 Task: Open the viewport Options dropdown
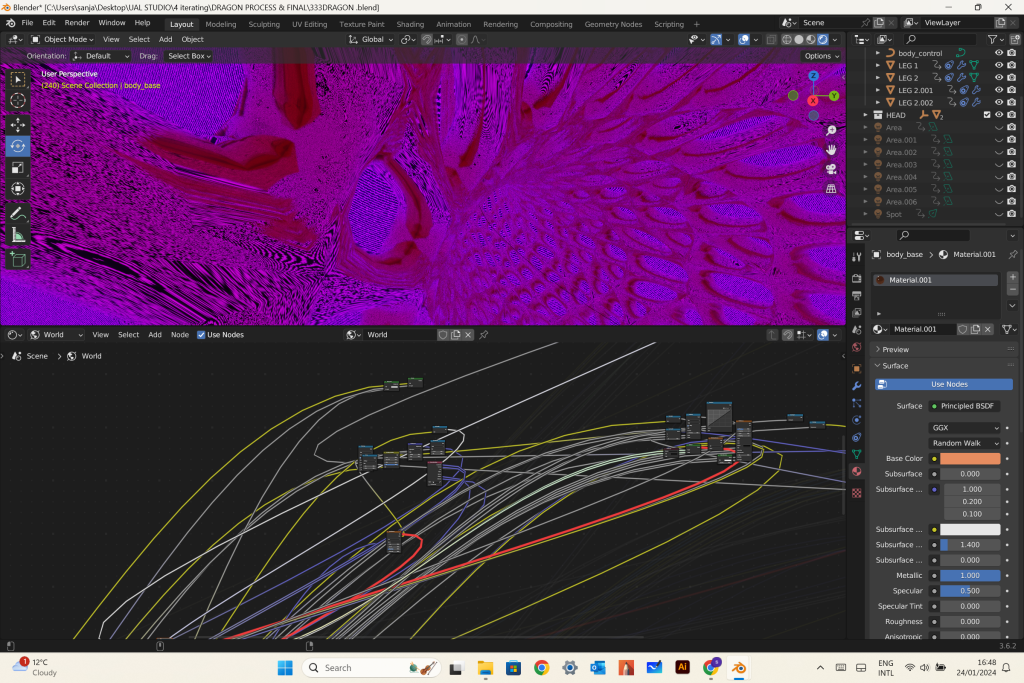(822, 56)
